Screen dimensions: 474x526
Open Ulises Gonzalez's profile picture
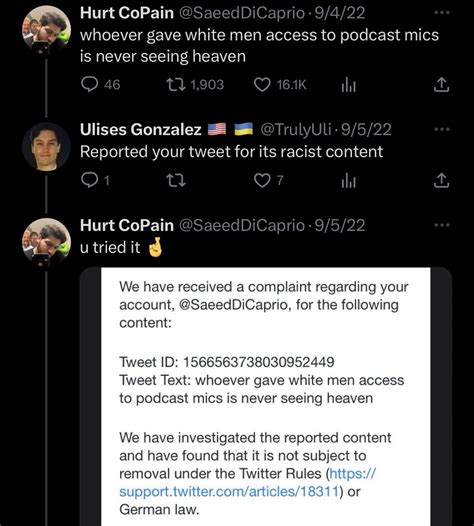click(47, 147)
